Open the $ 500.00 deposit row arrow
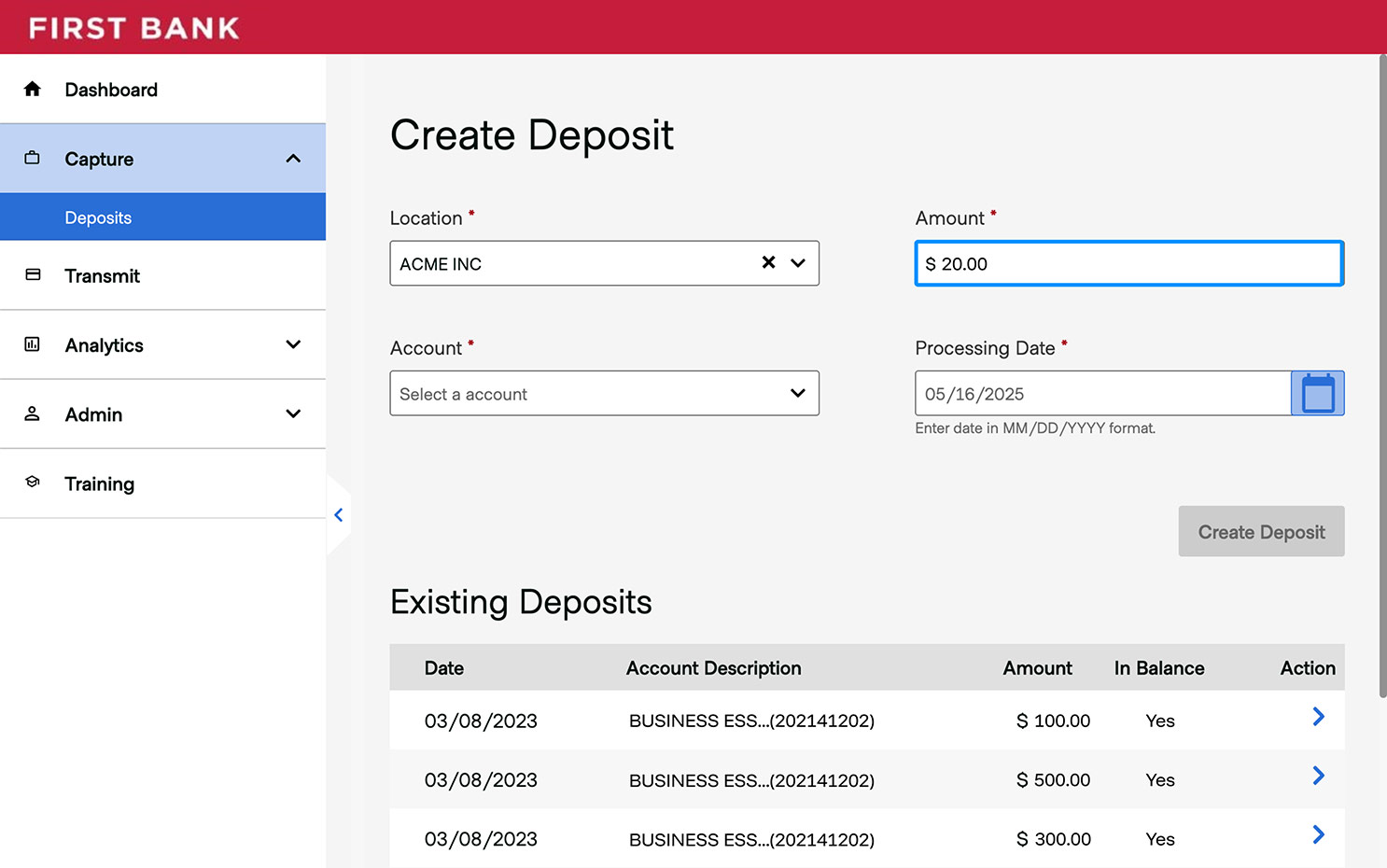Screen dimensions: 1387x868 click(x=1318, y=776)
